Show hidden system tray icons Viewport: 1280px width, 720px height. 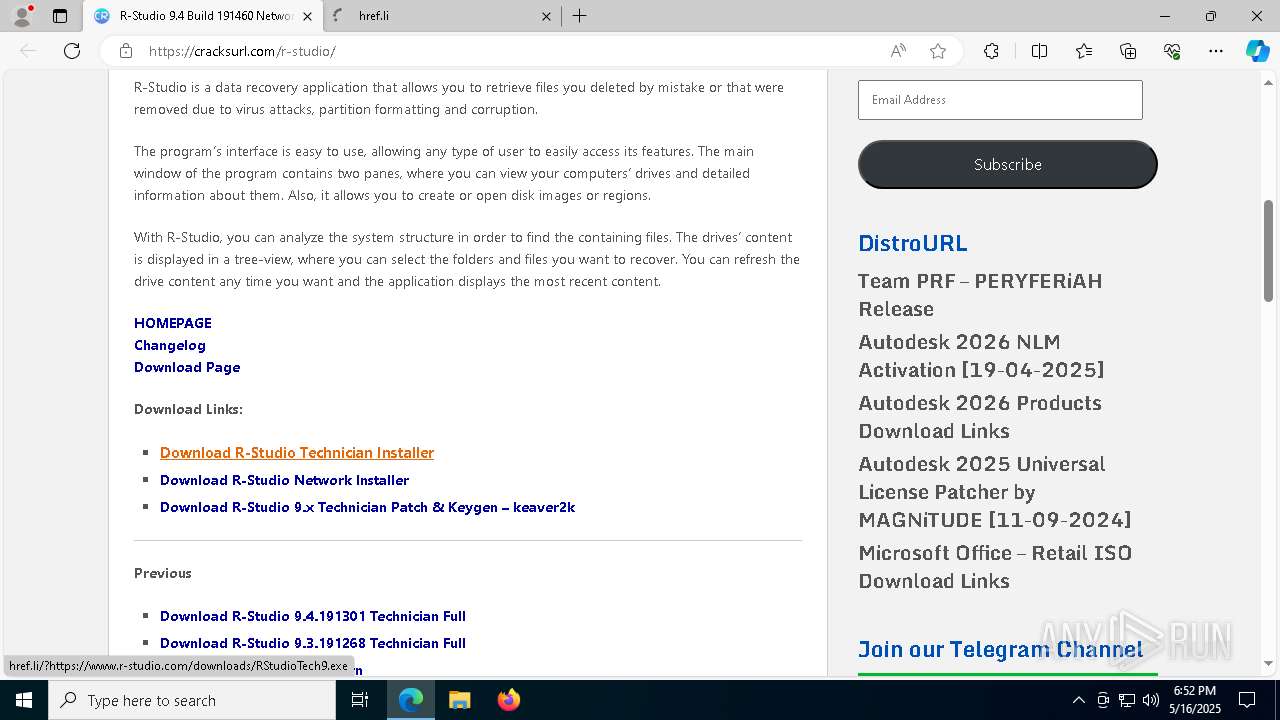1078,700
